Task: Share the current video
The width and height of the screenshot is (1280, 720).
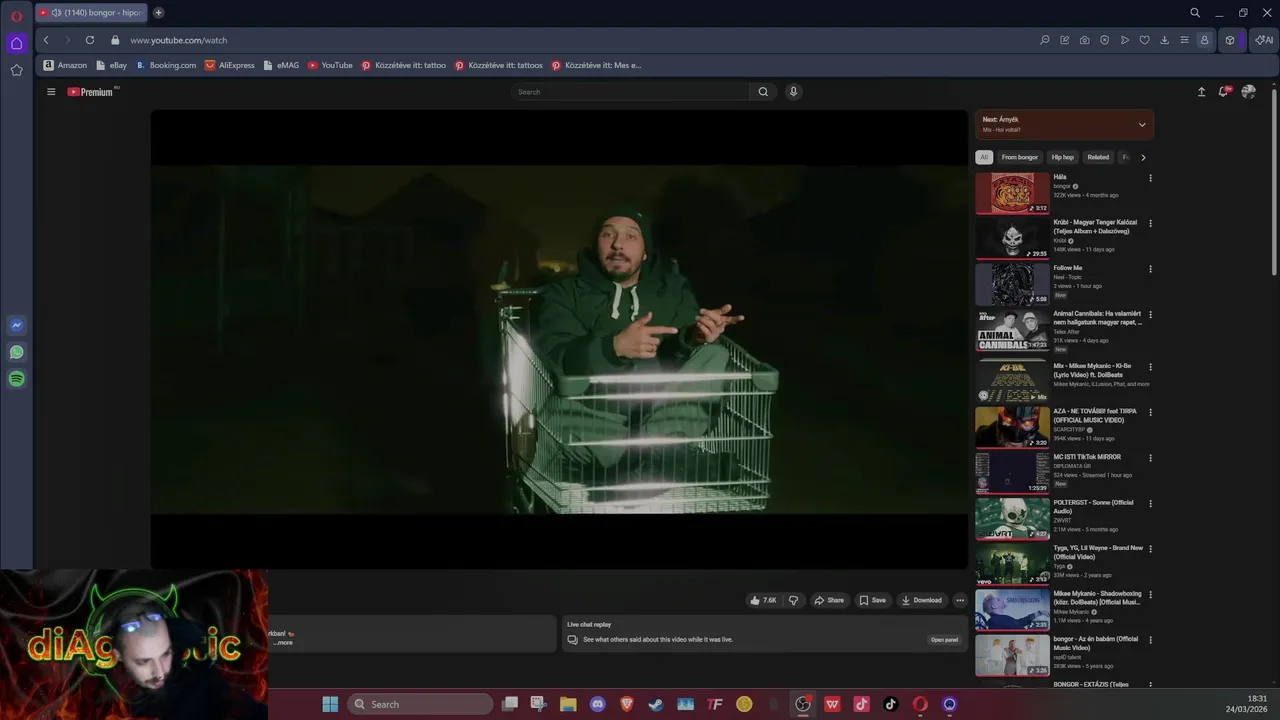Action: tap(829, 600)
